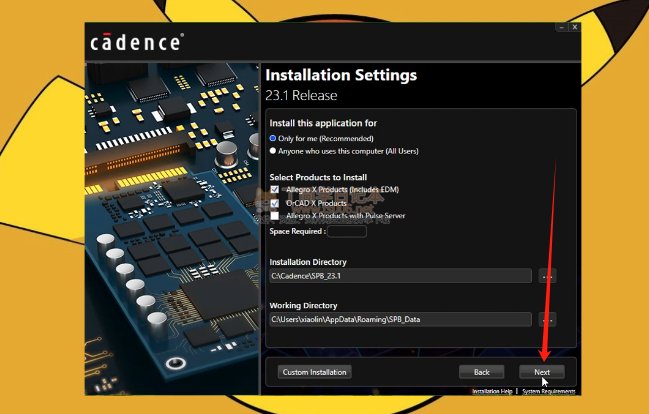
Task: Click the Installation Settings heading text
Action: [341, 75]
